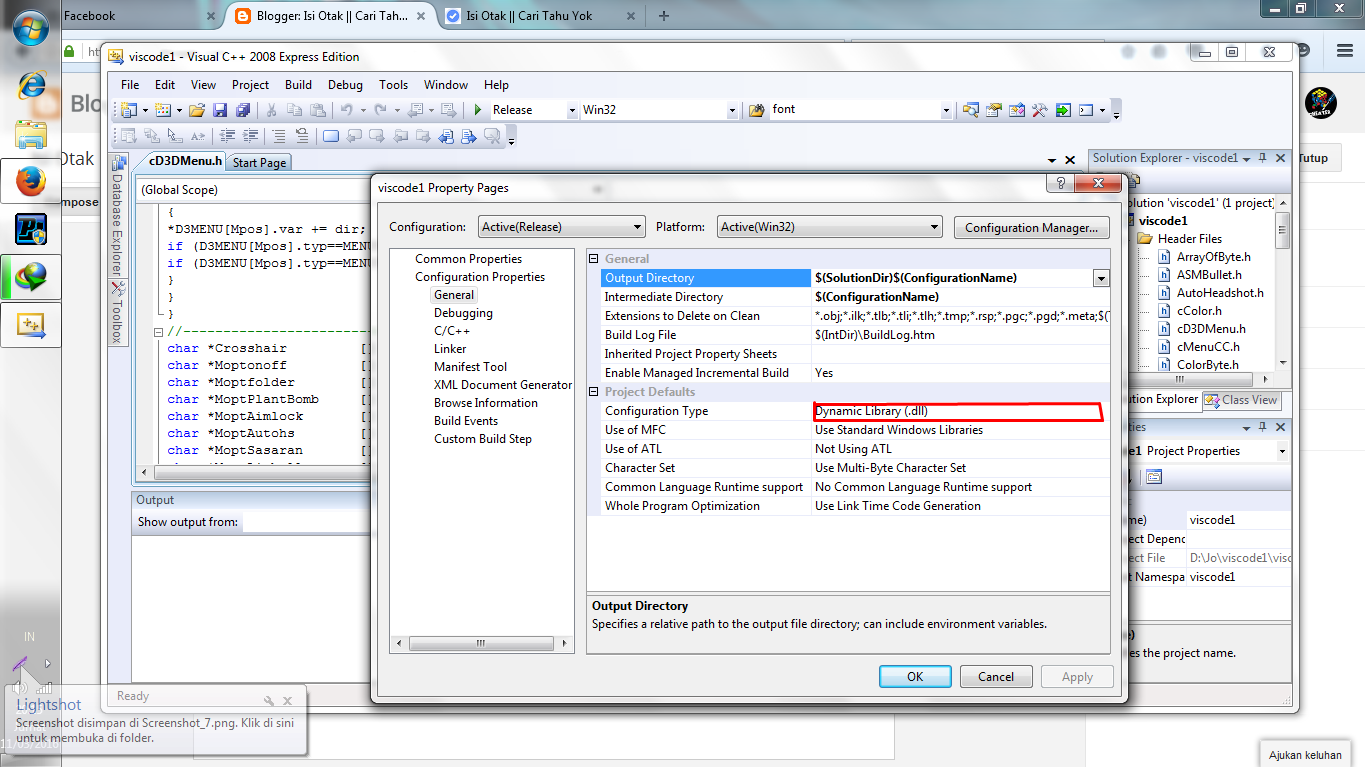Open the Toolbox via the hammer-wrench icon

[1040, 110]
